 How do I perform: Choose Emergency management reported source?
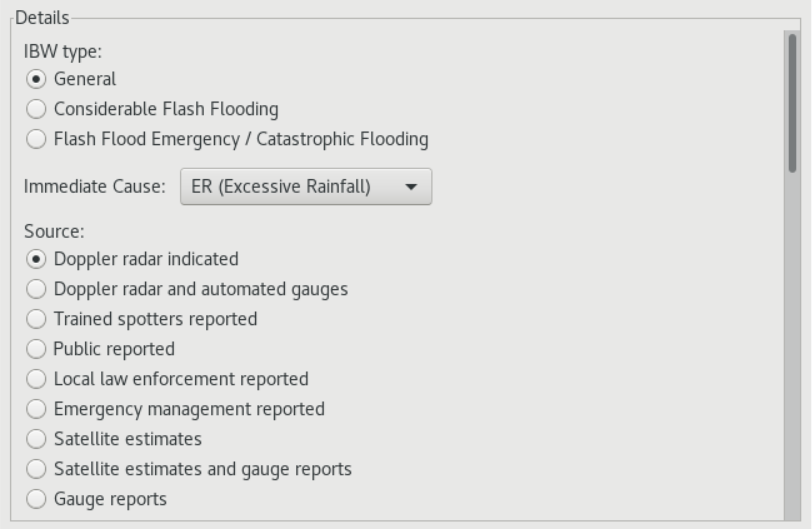pos(37,409)
